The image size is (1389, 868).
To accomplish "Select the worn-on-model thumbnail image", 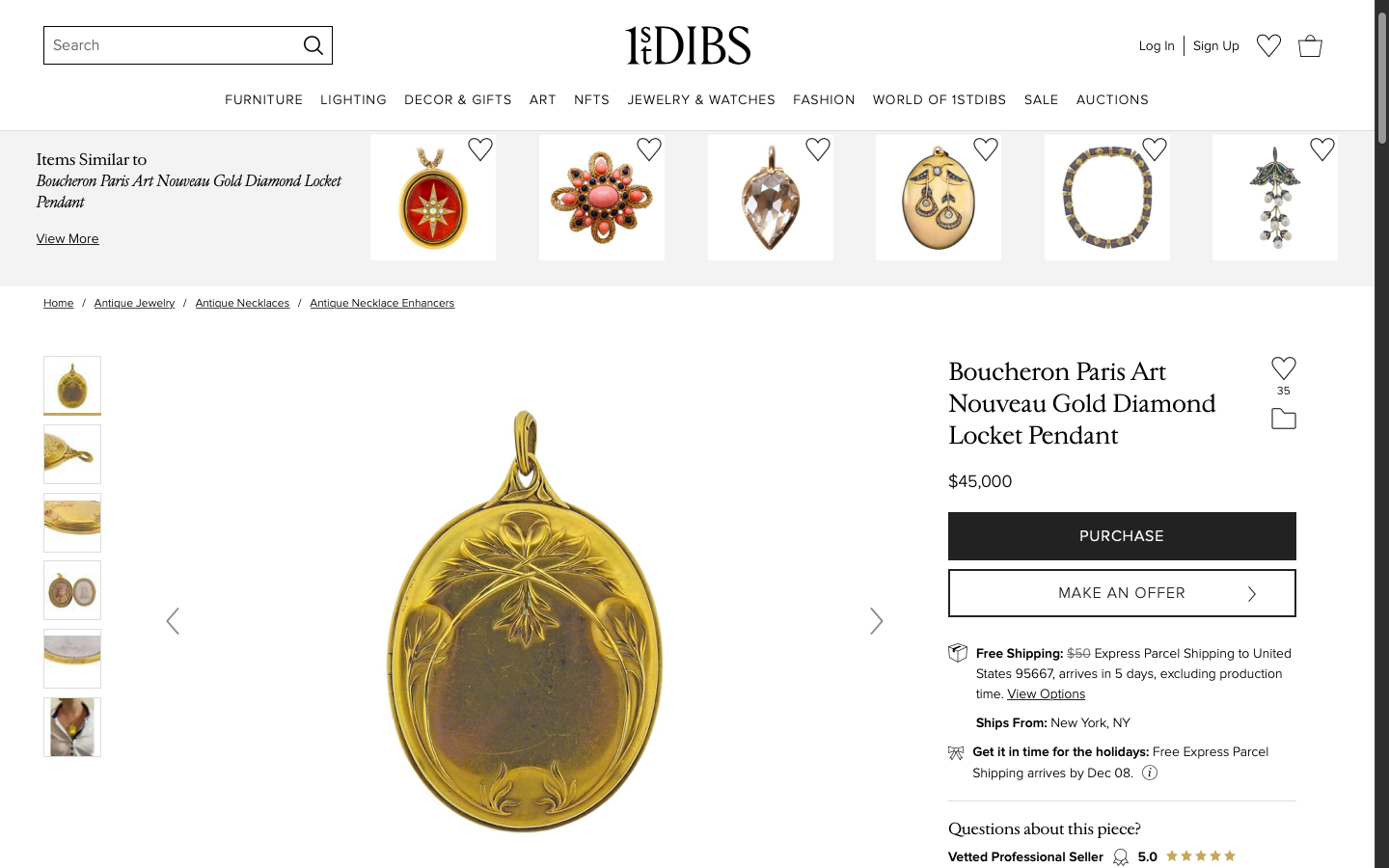I will click(72, 727).
